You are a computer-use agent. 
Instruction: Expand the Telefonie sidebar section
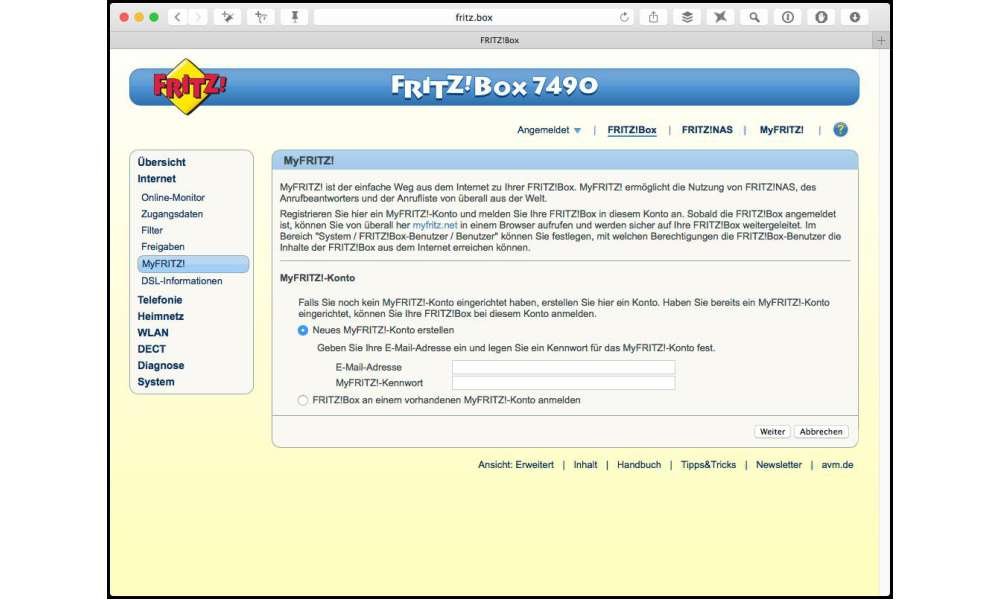(x=159, y=300)
